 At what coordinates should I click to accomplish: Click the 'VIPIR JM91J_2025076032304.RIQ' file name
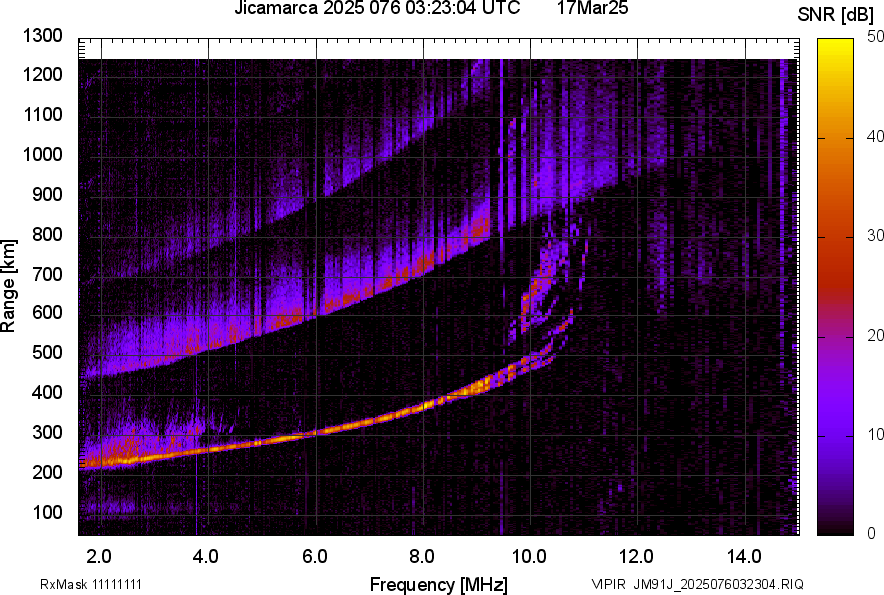[x=697, y=584]
